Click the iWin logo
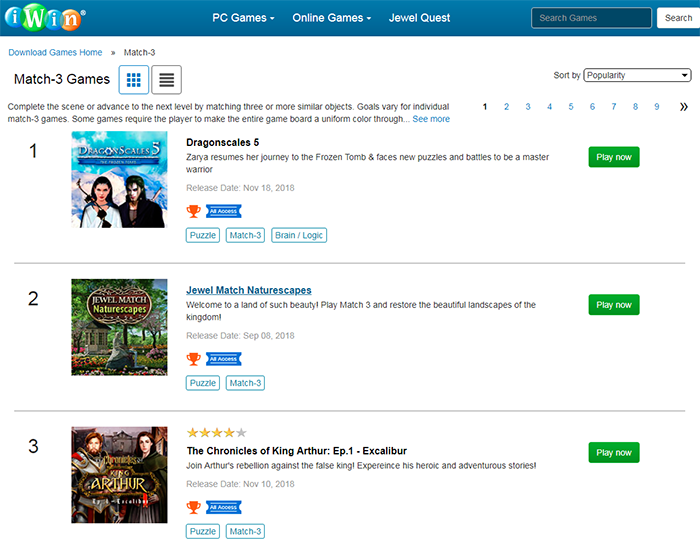This screenshot has width=700, height=559. [45, 18]
